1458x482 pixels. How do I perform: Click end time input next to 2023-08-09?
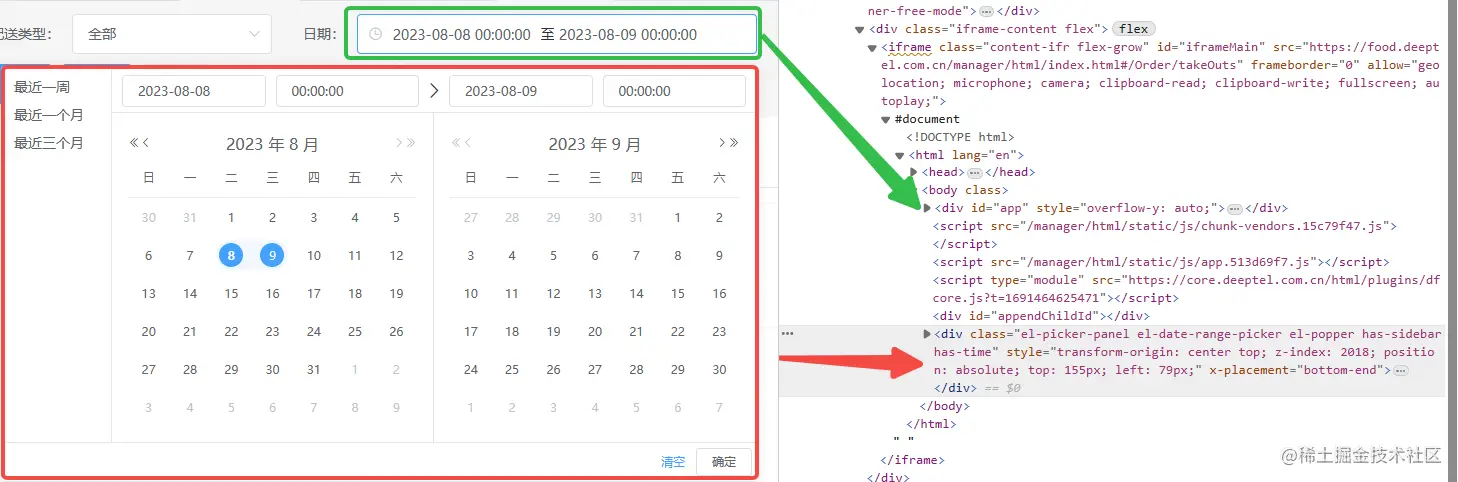[674, 91]
